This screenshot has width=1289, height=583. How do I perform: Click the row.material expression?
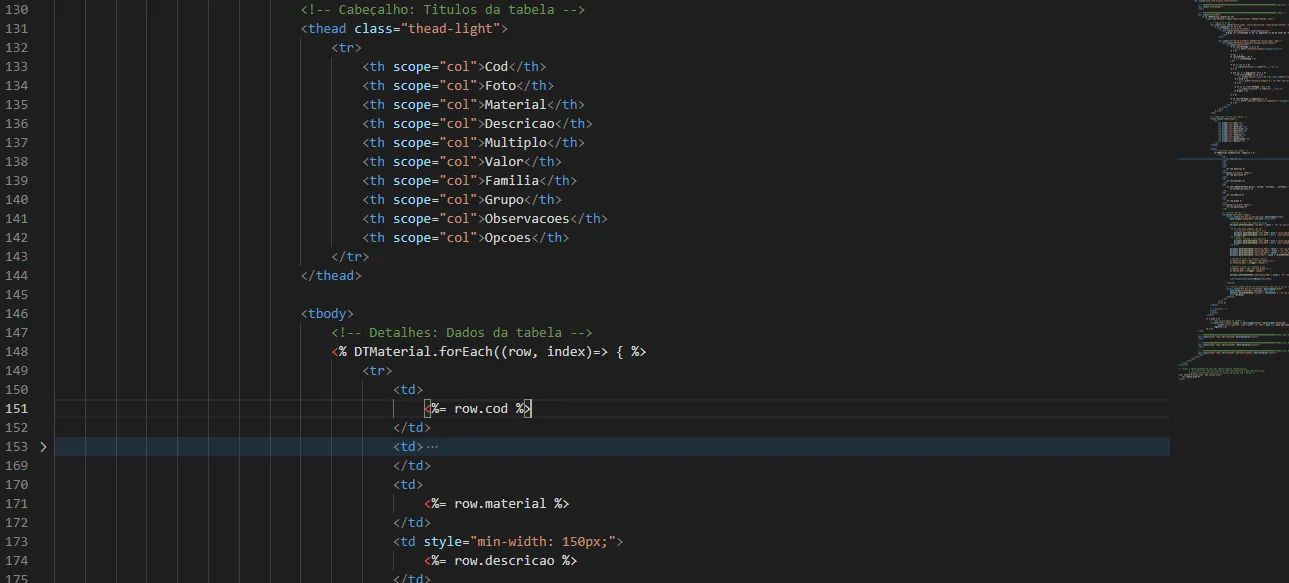point(500,504)
